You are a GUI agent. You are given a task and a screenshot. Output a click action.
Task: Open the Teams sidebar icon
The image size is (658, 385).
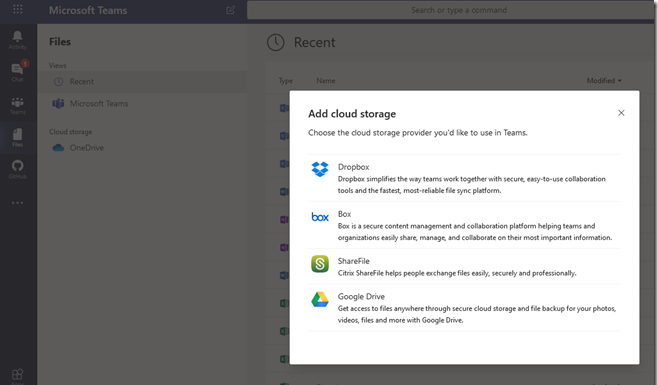click(18, 105)
